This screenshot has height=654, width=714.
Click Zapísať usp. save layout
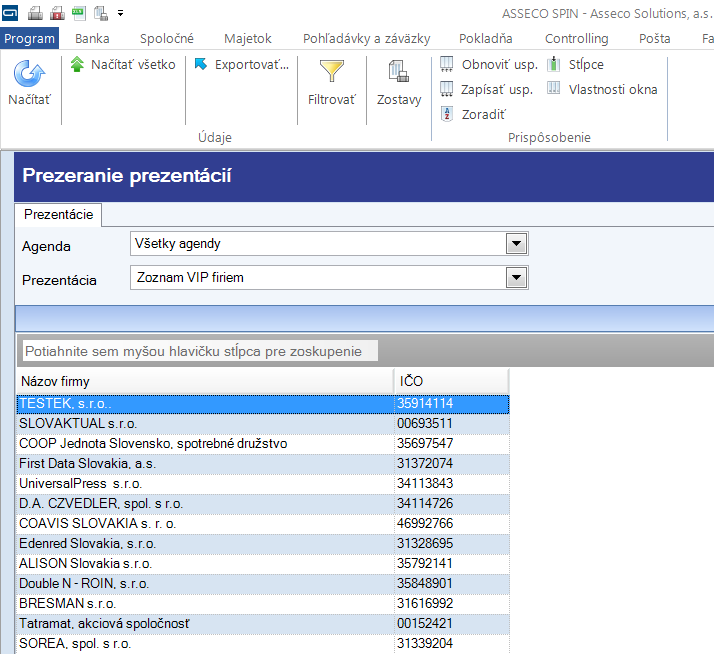point(486,89)
